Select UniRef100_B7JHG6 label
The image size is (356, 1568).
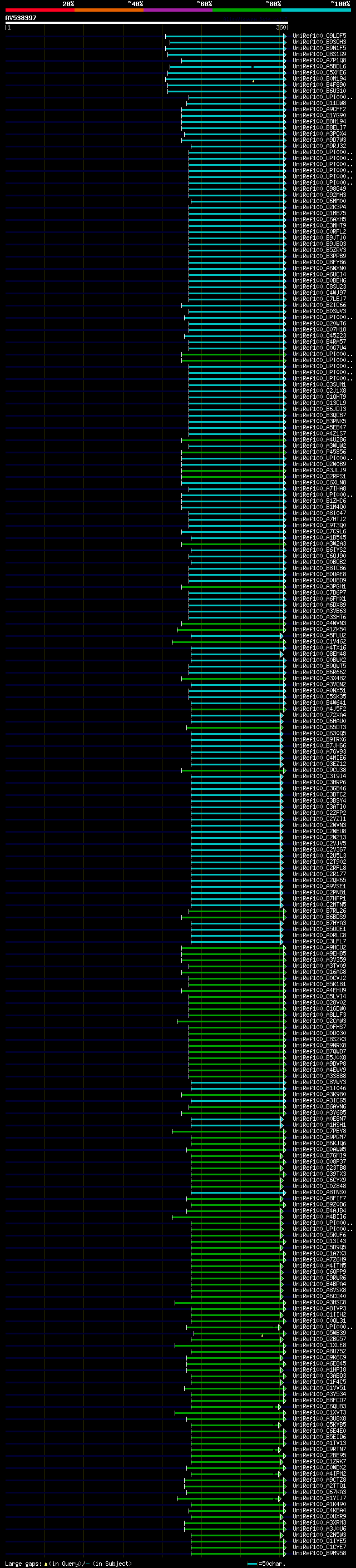click(319, 745)
